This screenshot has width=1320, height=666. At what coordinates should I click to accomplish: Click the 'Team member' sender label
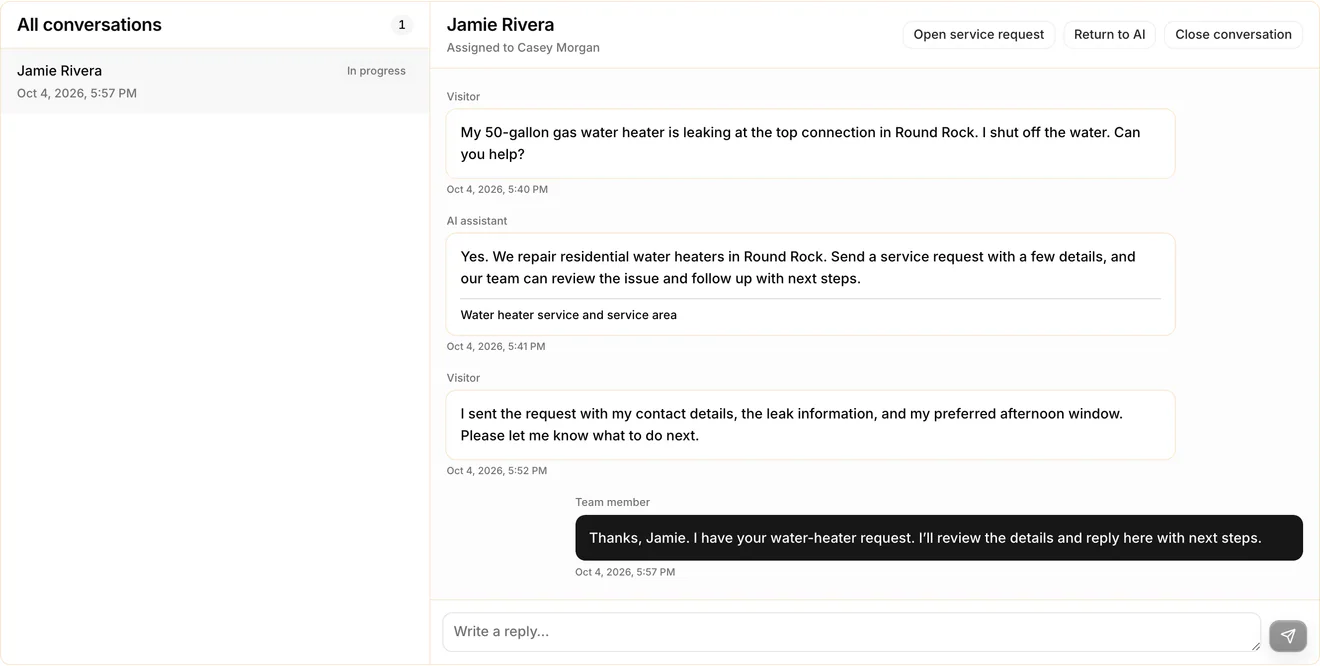(x=612, y=502)
